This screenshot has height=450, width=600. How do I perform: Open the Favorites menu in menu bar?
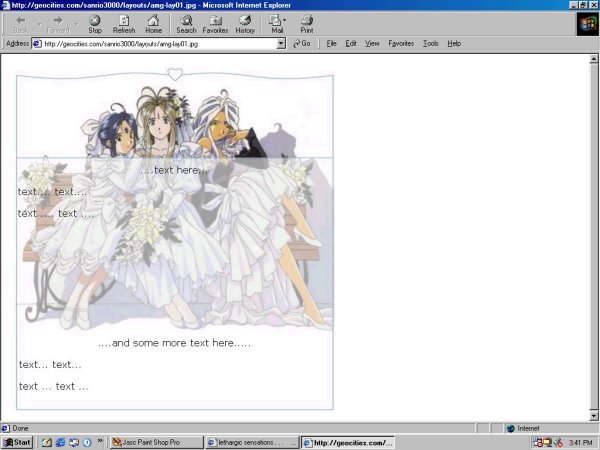401,44
